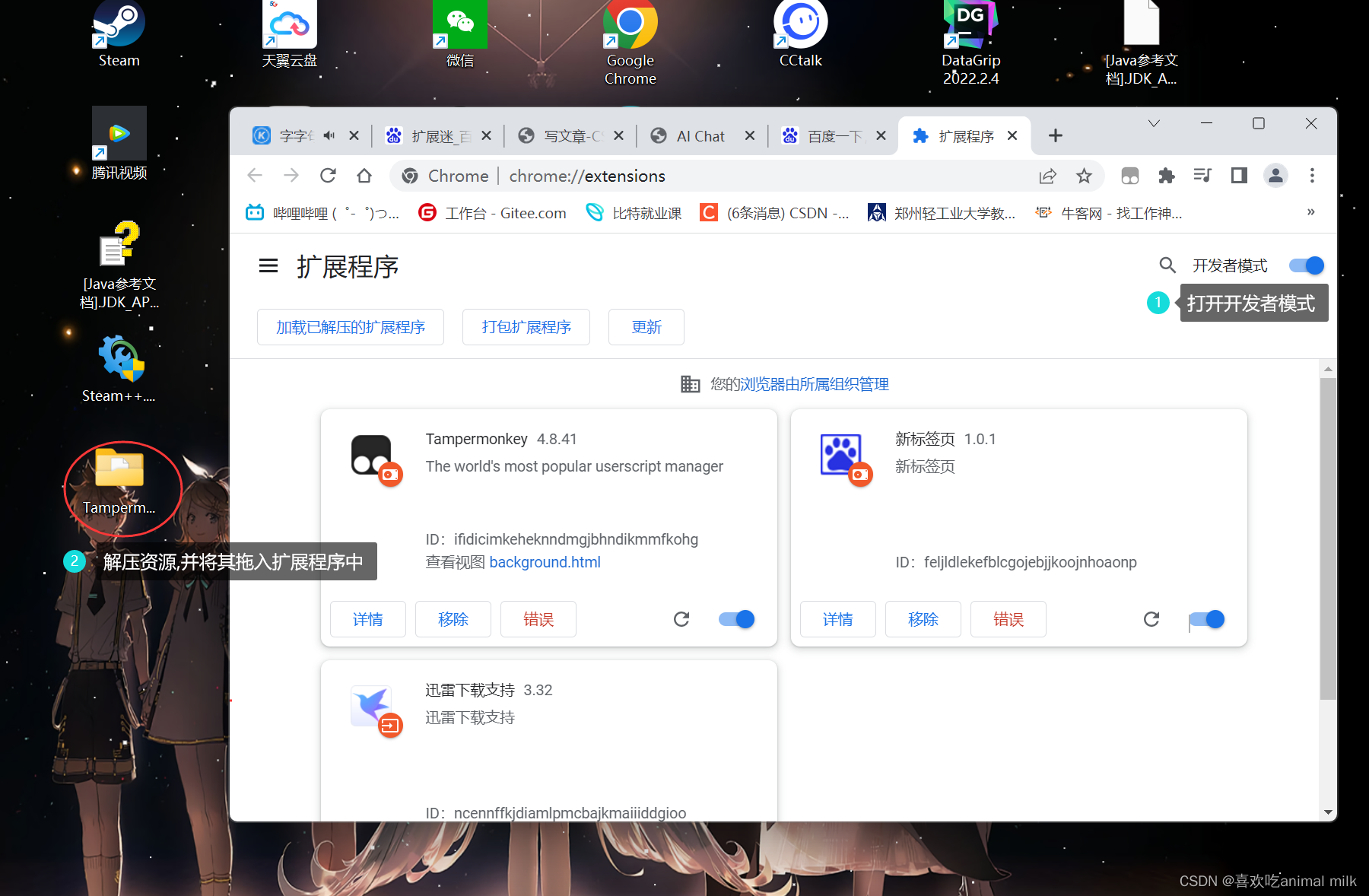Viewport: 1369px width, 896px height.
Task: Open the 哔哩哔哩 bookmark
Action: [x=322, y=213]
